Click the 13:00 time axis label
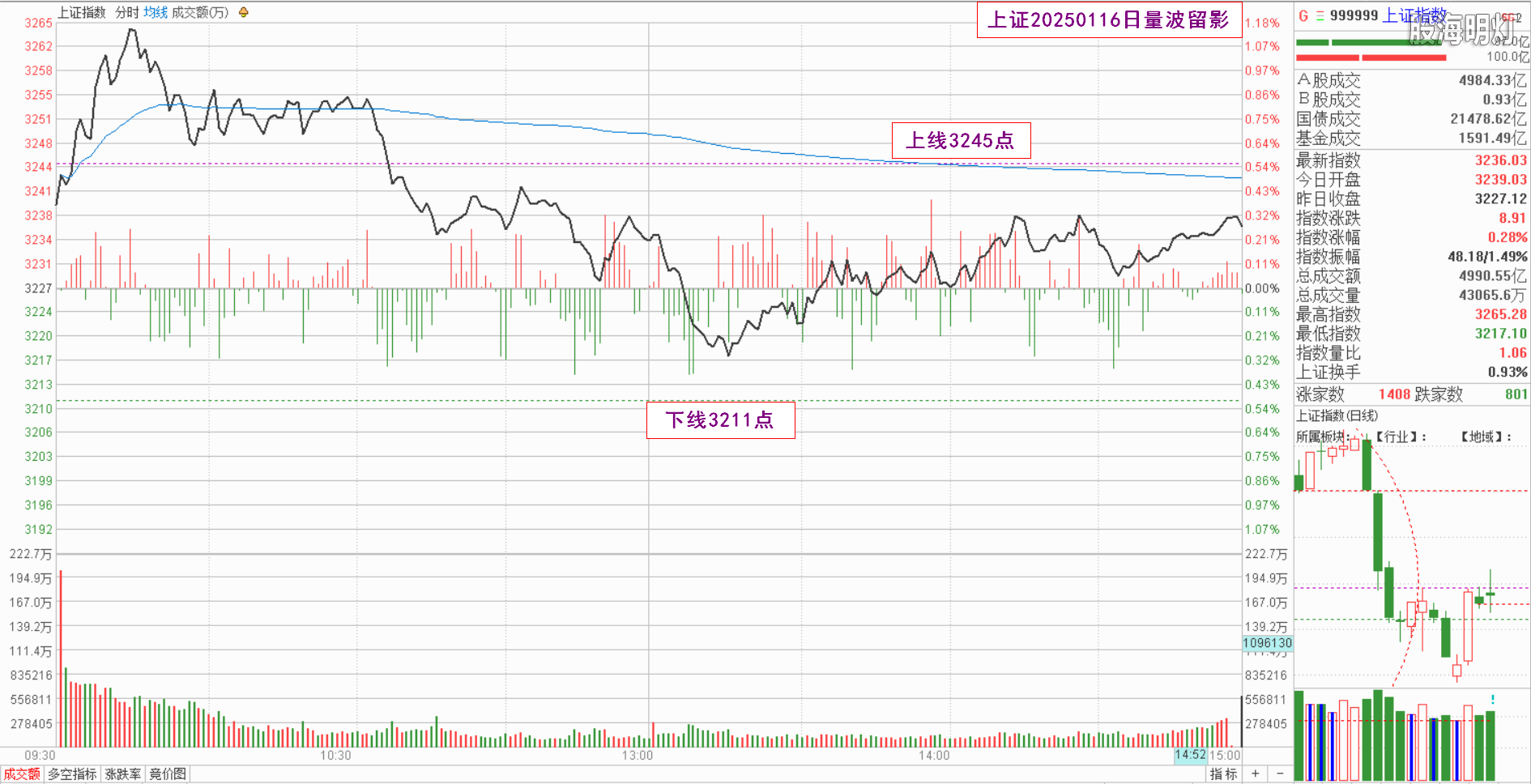Image resolution: width=1531 pixels, height=784 pixels. tap(638, 755)
